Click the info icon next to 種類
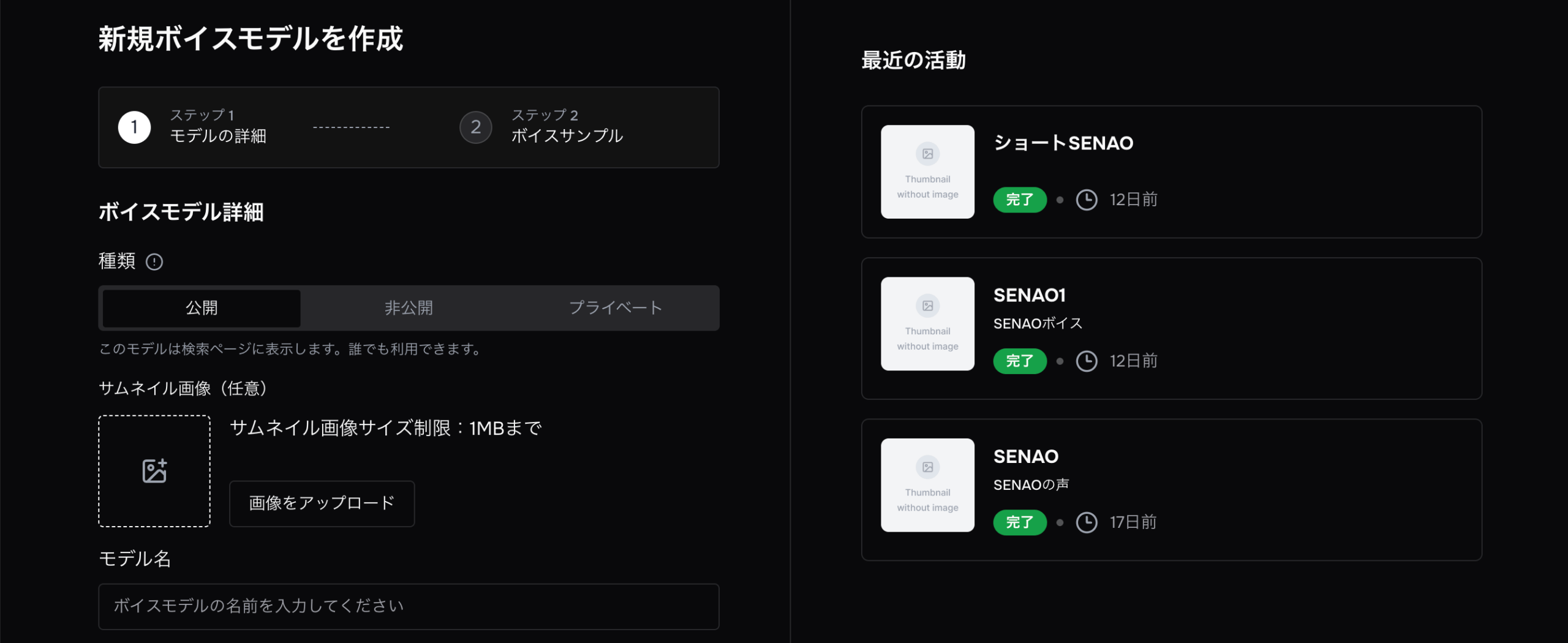Screen dimensions: 1568x643 coord(154,262)
